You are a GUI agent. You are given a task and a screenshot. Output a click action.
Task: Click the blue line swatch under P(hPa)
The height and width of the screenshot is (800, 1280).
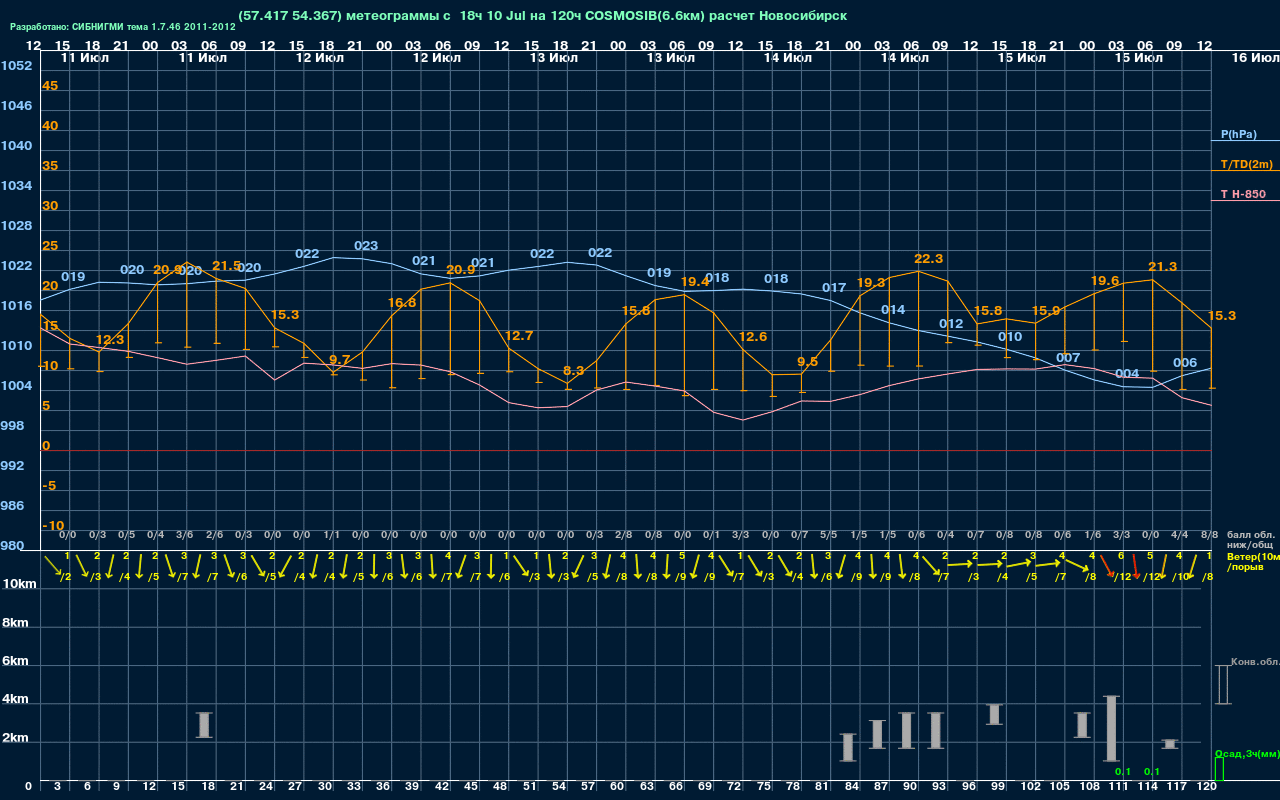(1245, 141)
